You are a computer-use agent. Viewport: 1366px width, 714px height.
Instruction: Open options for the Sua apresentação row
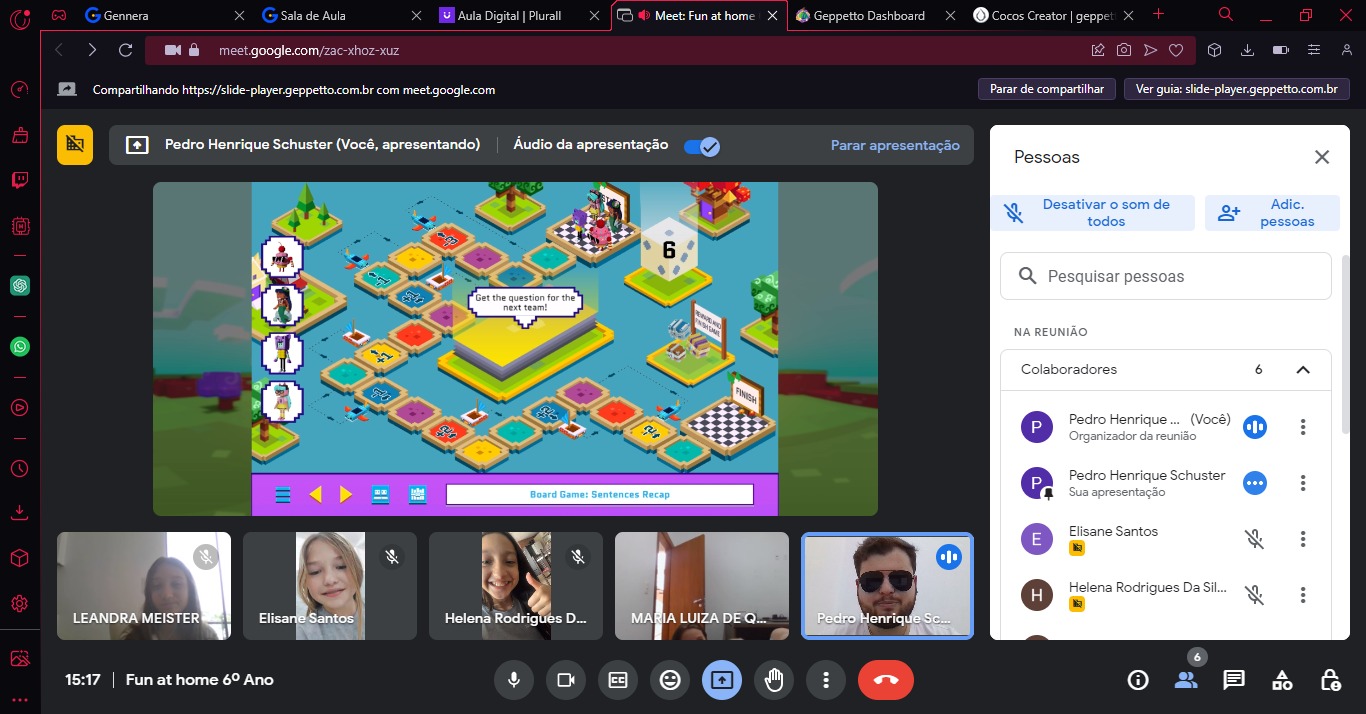pyautogui.click(x=1303, y=483)
